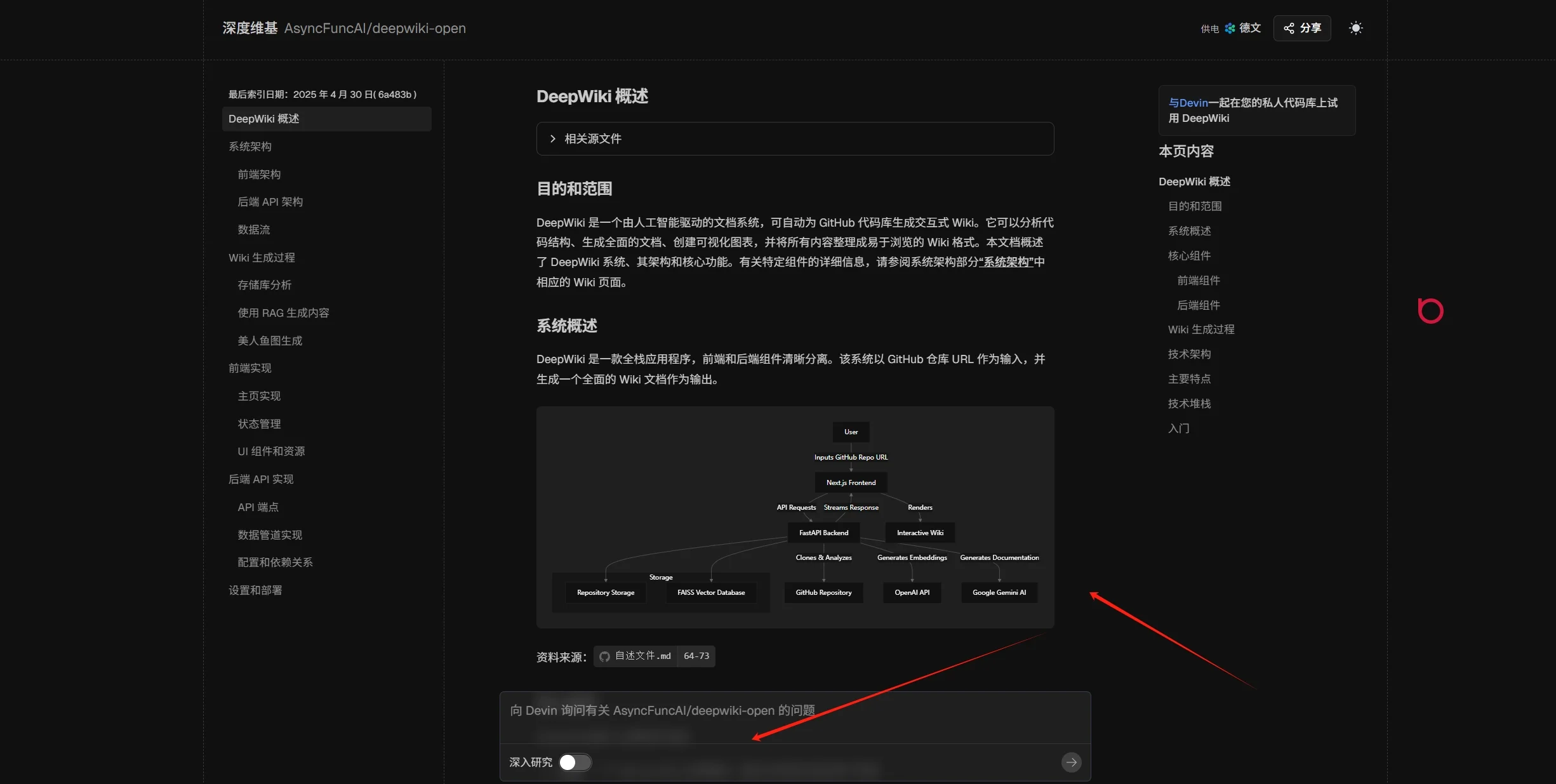The width and height of the screenshot is (1556, 784).
Task: Open 存储库分析 sidebar page
Action: 264,285
